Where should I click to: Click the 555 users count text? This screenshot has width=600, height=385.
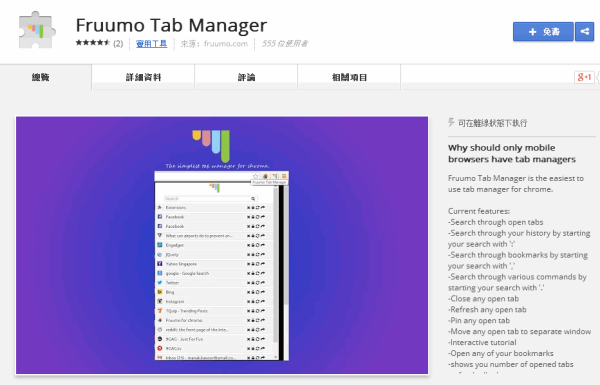click(285, 44)
